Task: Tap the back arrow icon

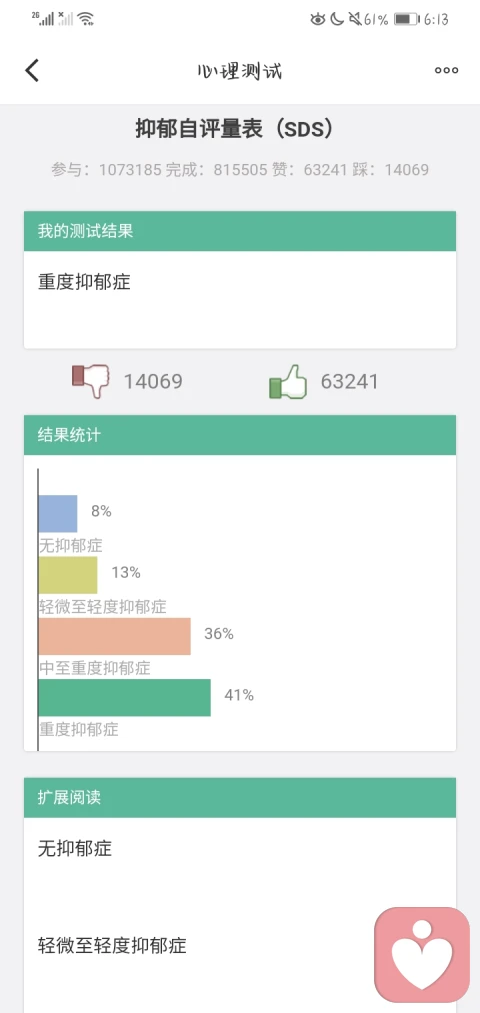Action: tap(32, 70)
